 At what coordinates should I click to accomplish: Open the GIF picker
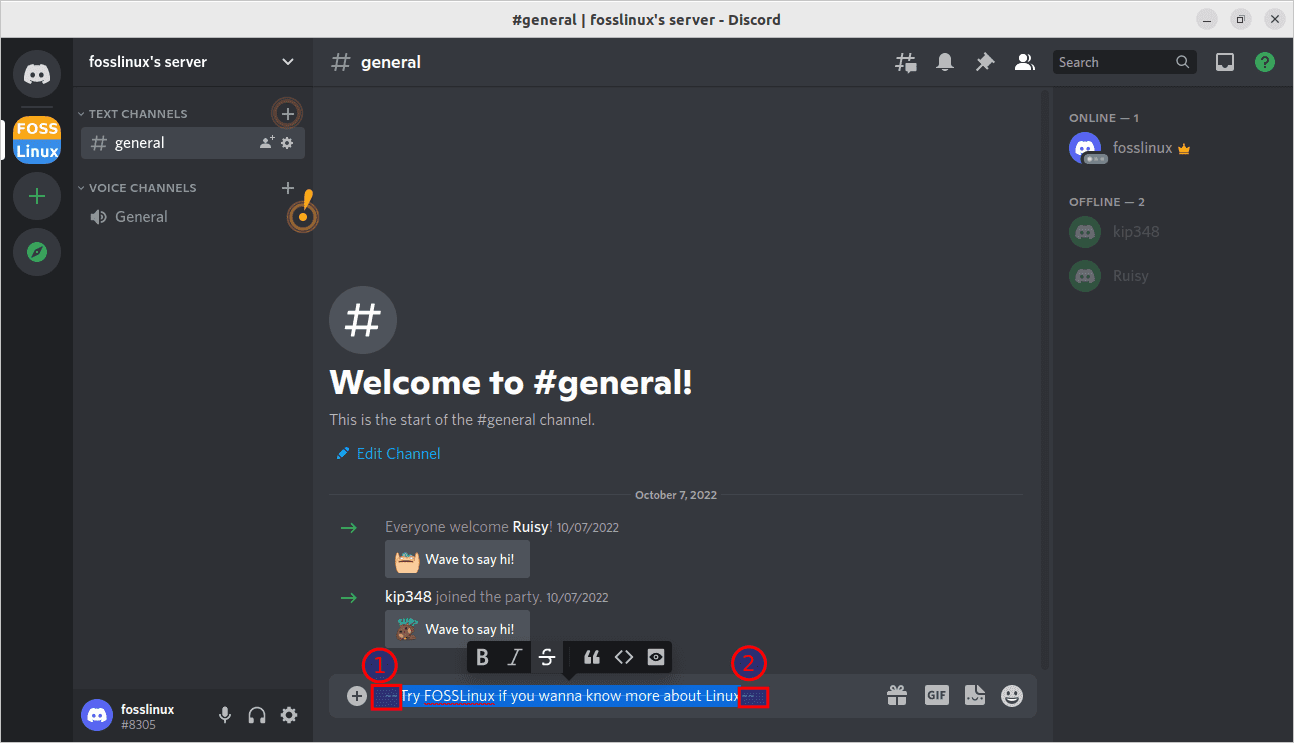(937, 695)
